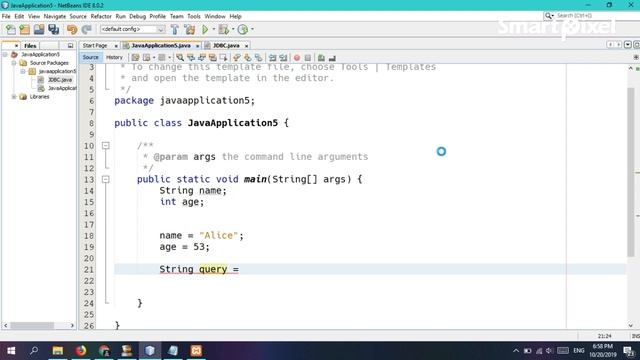Build the project with the hammer icon
This screenshot has height=360, width=640.
point(175,29)
